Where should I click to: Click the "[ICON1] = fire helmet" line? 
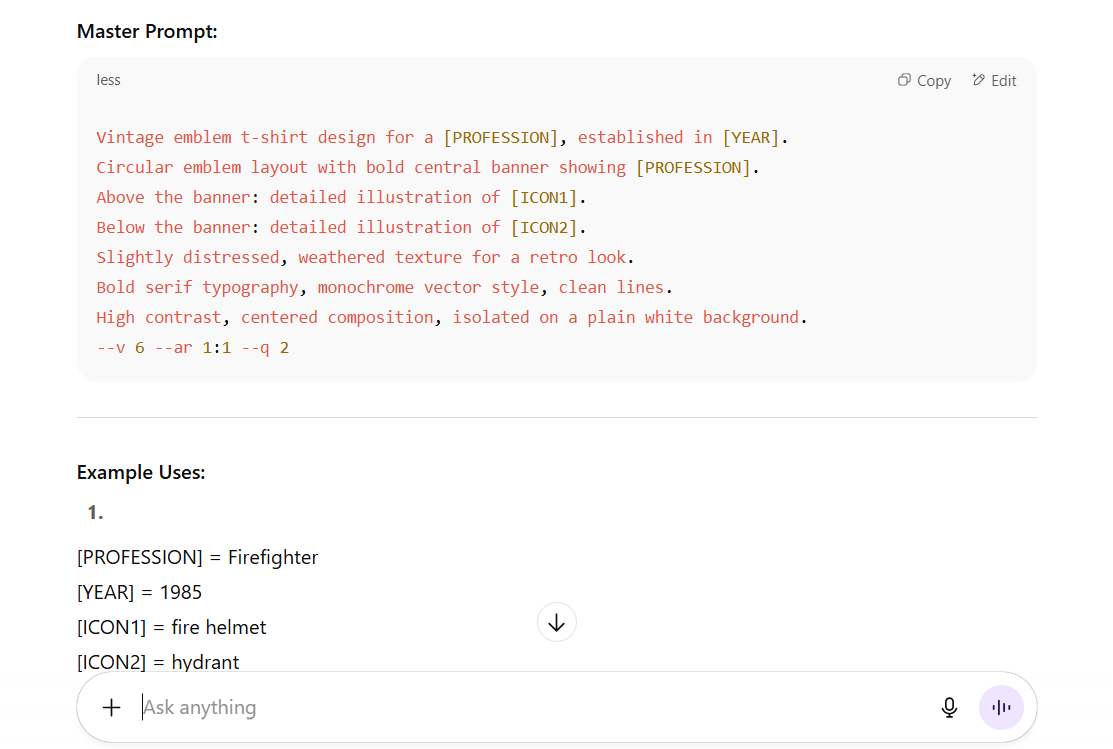pyautogui.click(x=172, y=627)
